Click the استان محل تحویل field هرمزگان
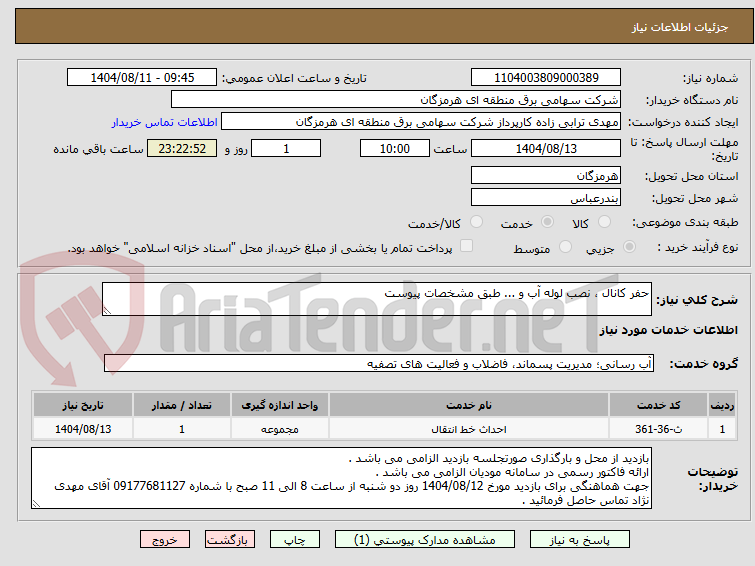This screenshot has width=755, height=566. [546, 175]
